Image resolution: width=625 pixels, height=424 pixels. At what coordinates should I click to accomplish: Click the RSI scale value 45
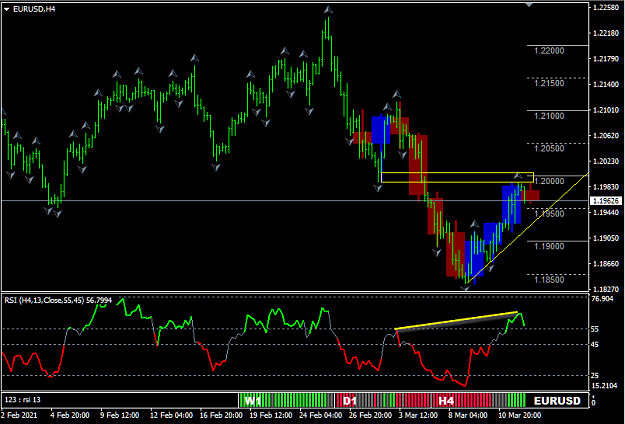tap(597, 345)
